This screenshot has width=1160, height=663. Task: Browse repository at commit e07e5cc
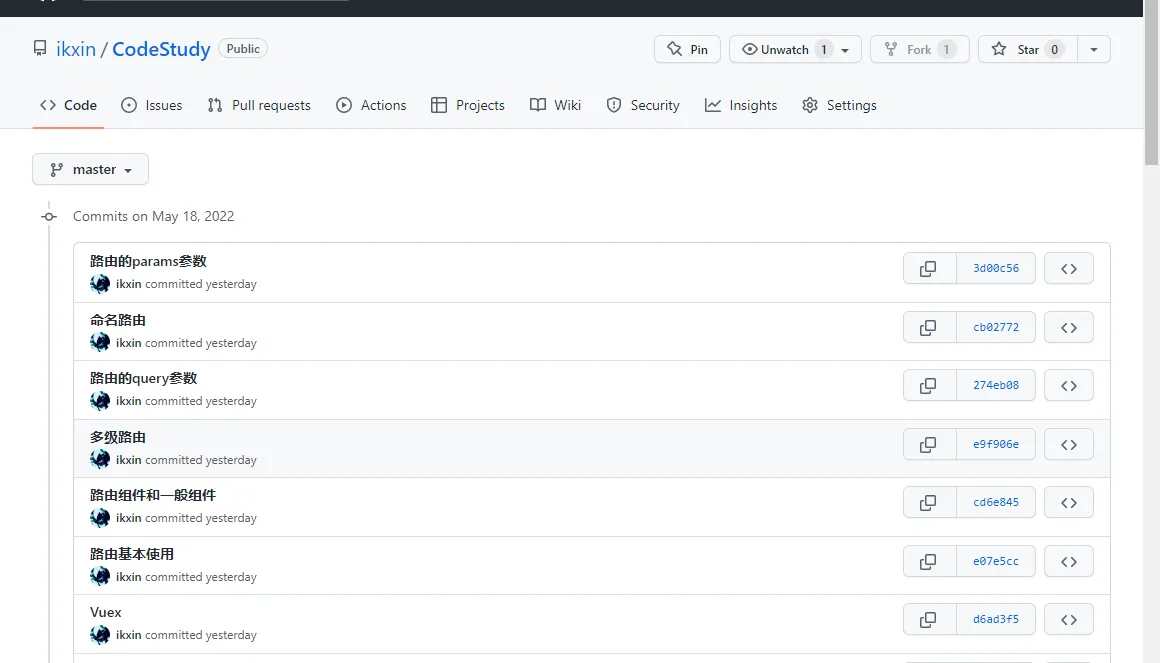[1069, 562]
